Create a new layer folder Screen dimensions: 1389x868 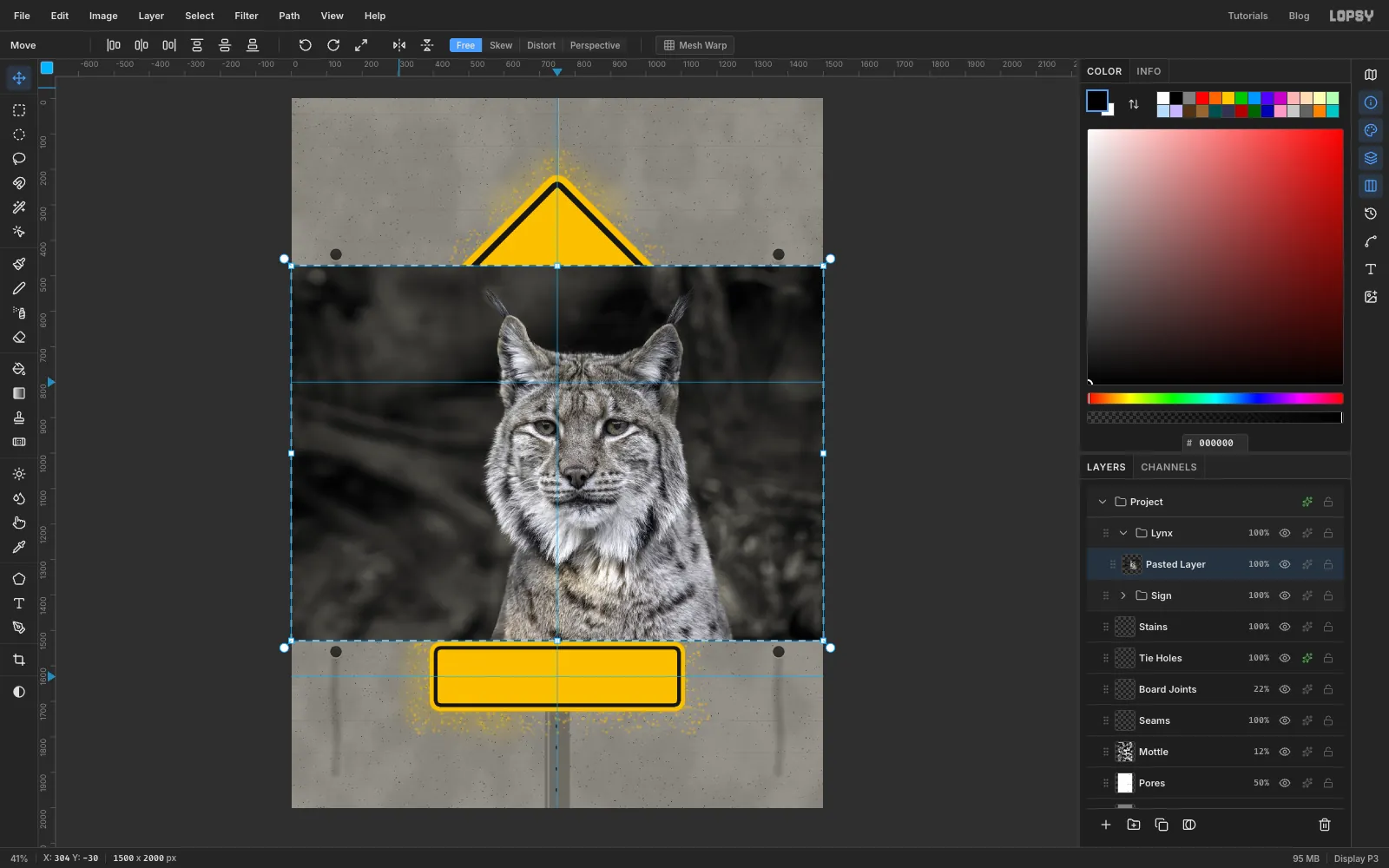point(1134,825)
